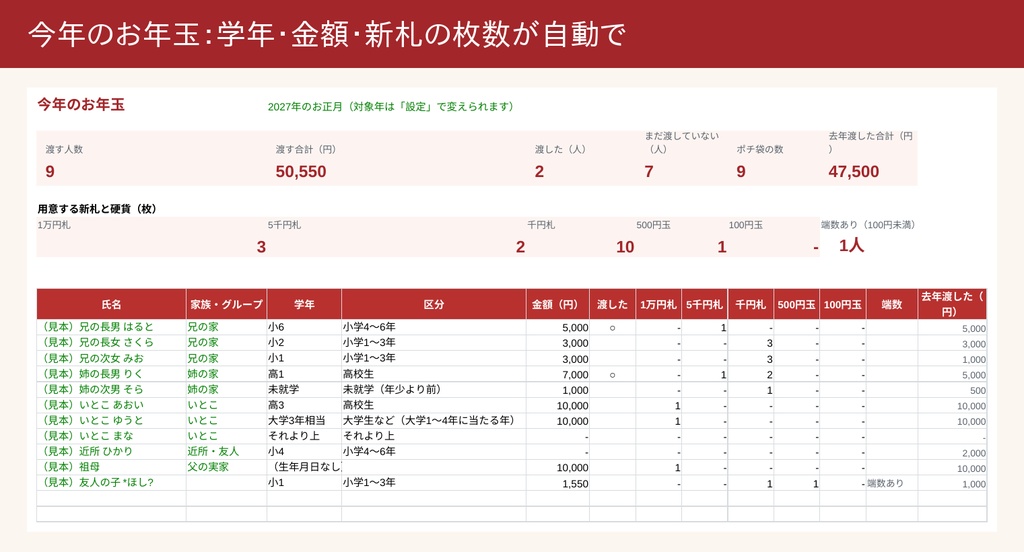The width and height of the screenshot is (1024, 552).
Task: Click the 氏名 column header
Action: click(x=111, y=304)
